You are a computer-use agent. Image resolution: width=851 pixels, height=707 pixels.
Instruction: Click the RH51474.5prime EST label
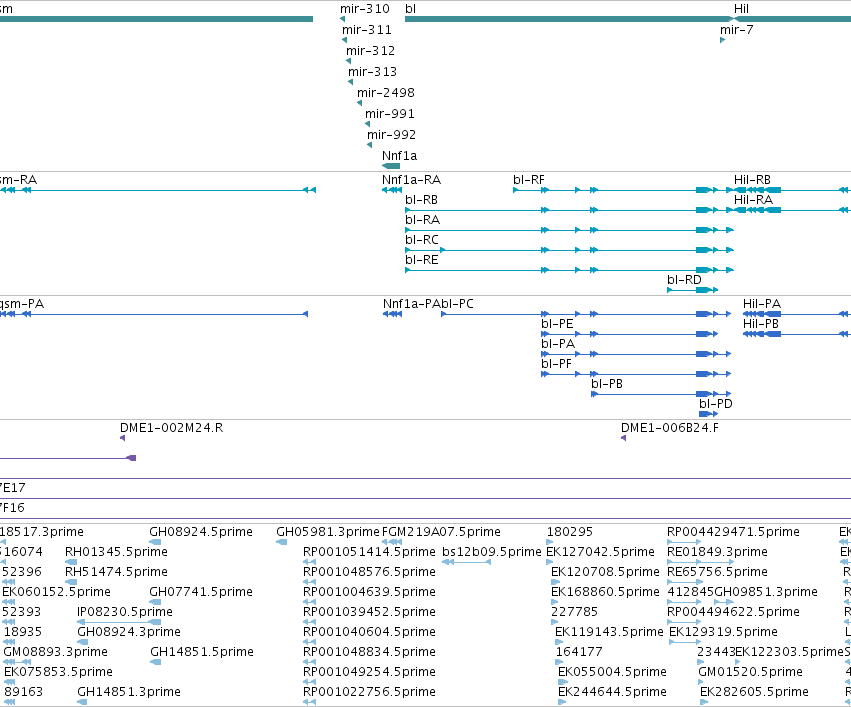click(116, 572)
